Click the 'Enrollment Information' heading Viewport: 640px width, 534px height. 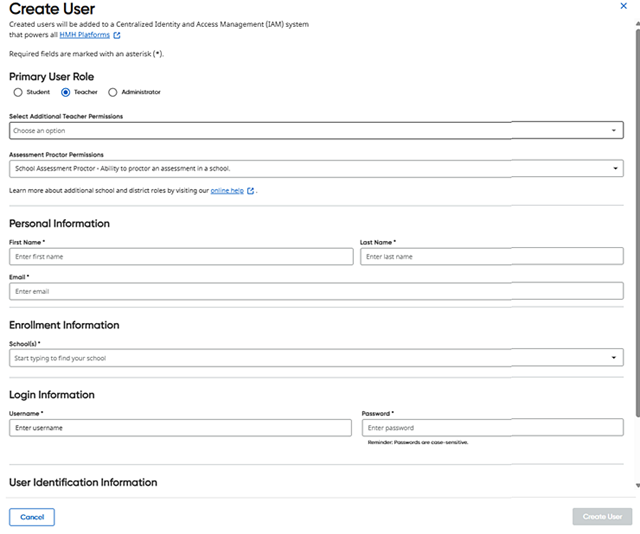[64, 325]
